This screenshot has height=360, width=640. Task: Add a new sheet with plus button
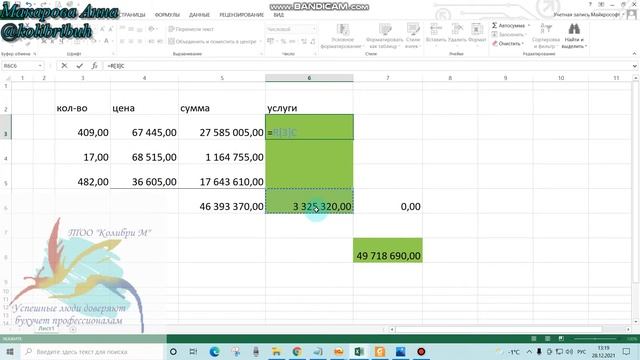(x=73, y=329)
